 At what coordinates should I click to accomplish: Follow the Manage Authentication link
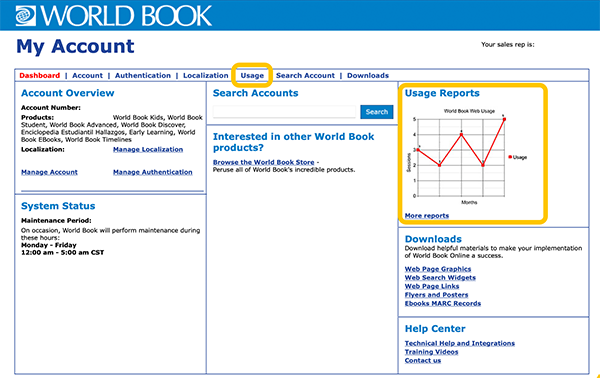coord(153,172)
